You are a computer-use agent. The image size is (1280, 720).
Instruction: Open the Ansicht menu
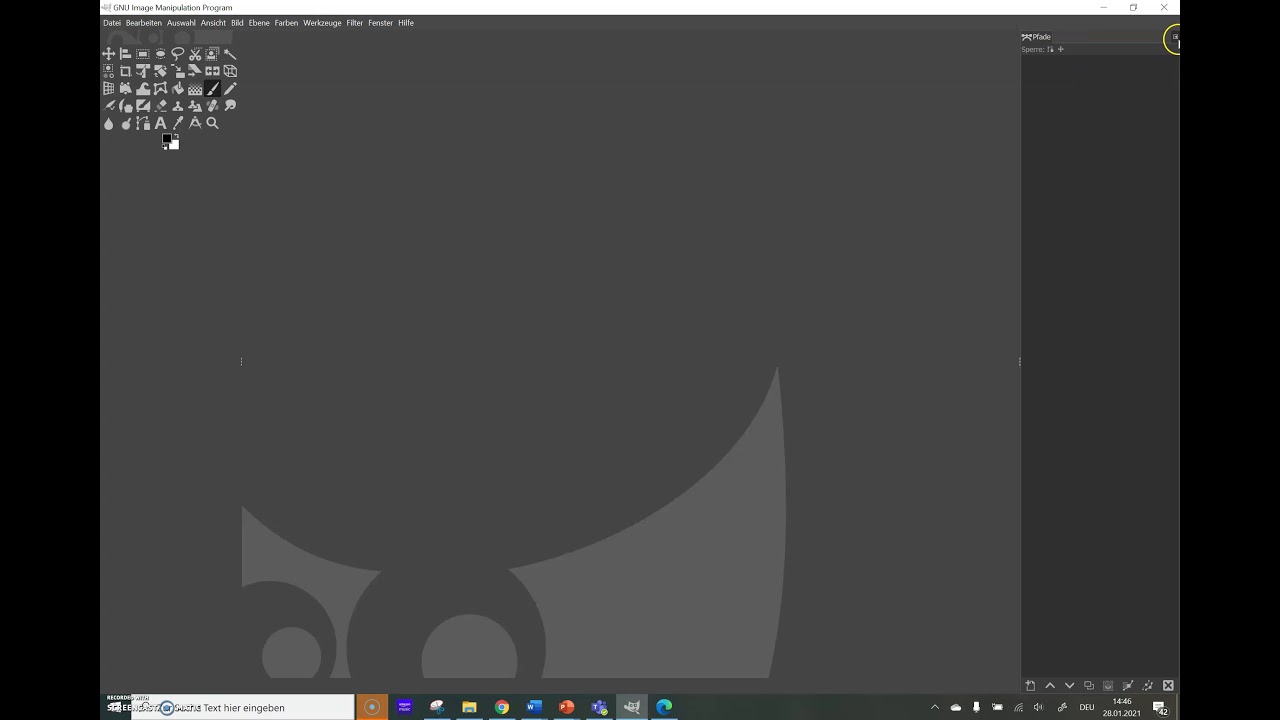tap(213, 23)
